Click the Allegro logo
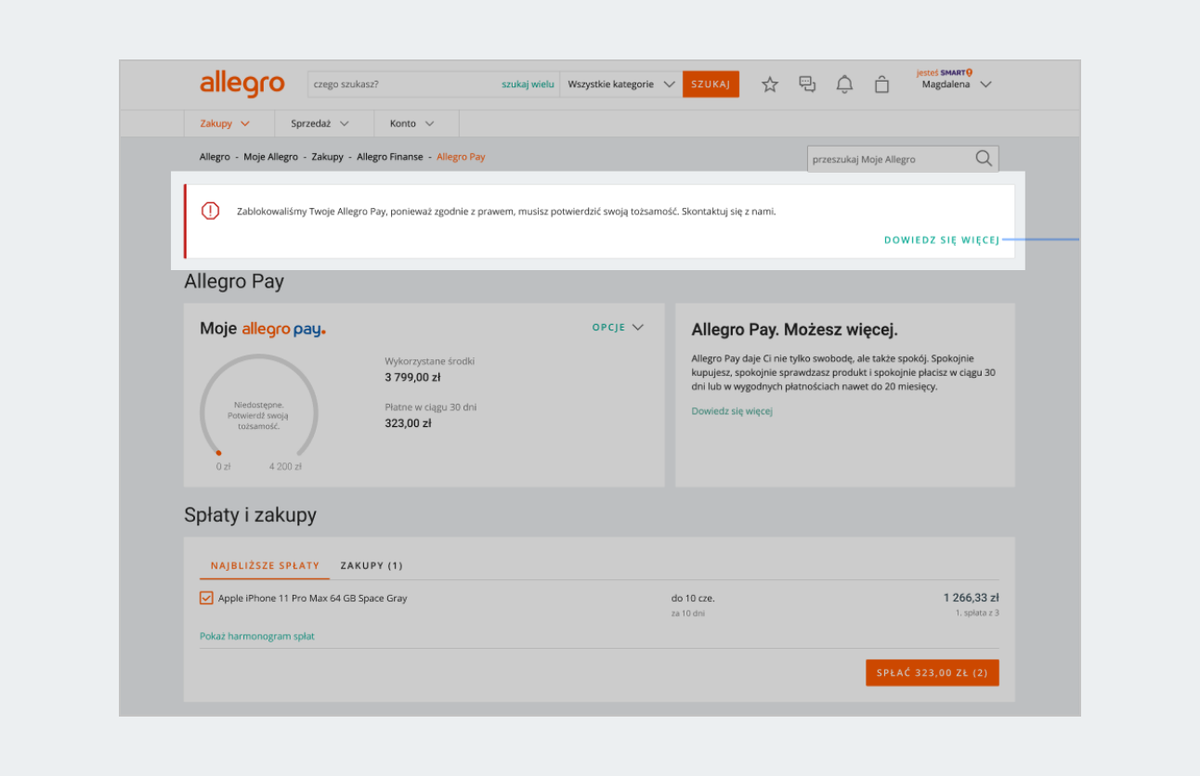1200x776 pixels. [242, 84]
